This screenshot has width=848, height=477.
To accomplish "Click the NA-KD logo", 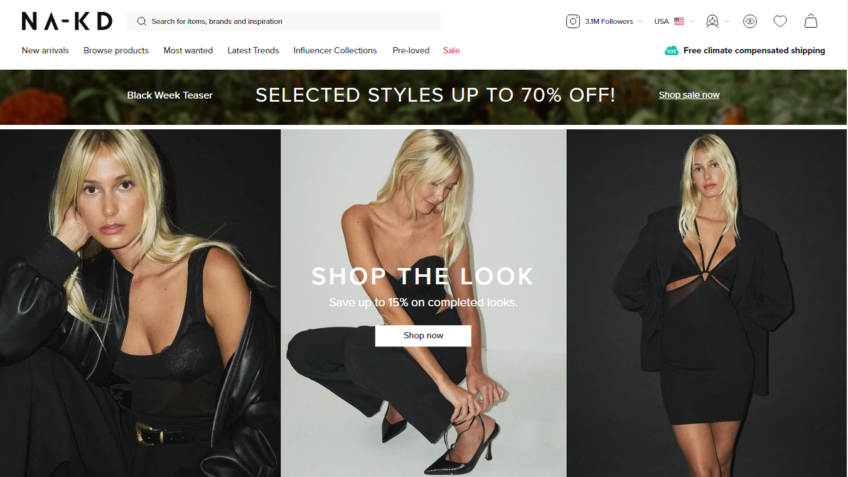I will point(67,21).
